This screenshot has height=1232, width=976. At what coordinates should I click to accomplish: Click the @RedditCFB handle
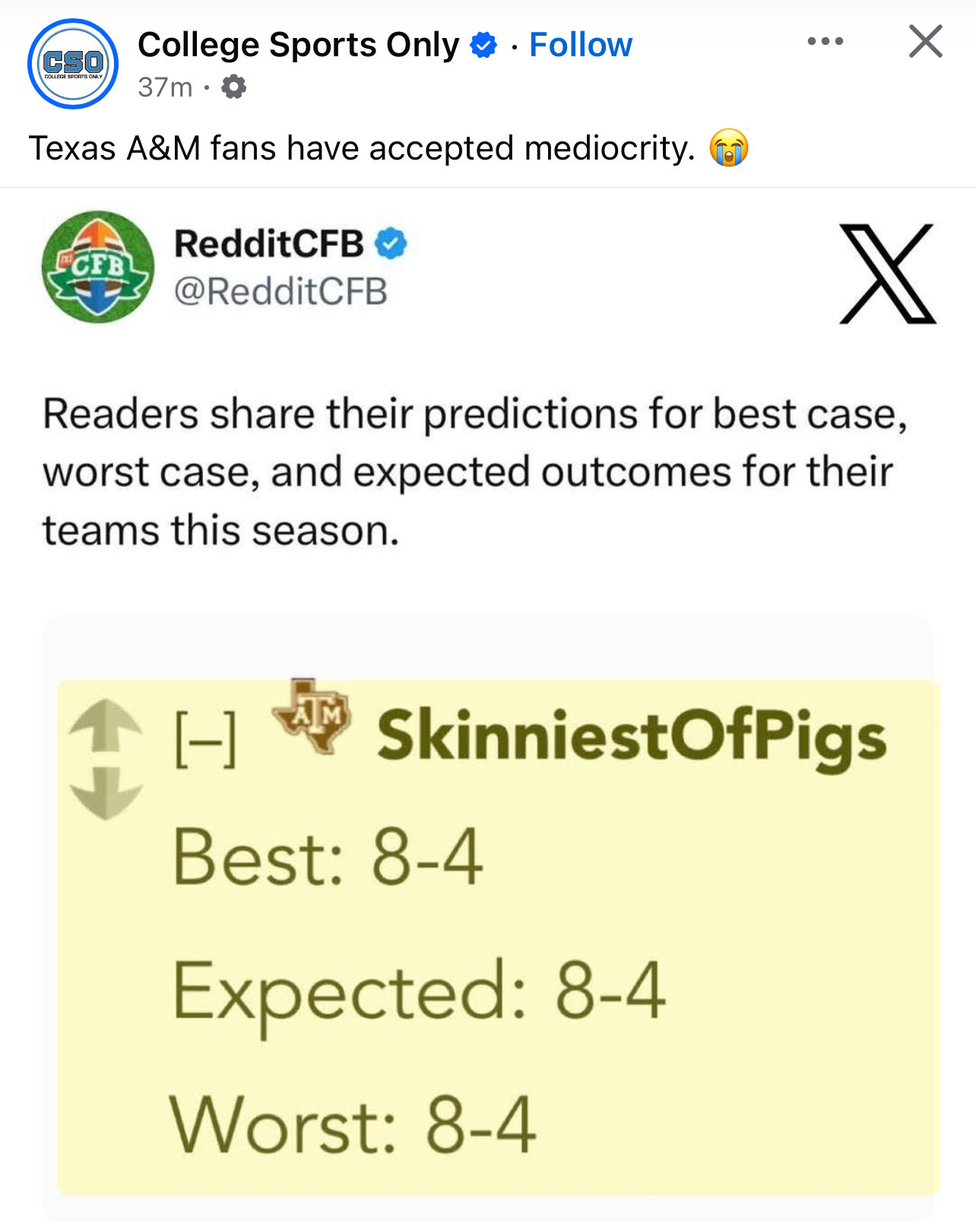pyautogui.click(x=280, y=292)
